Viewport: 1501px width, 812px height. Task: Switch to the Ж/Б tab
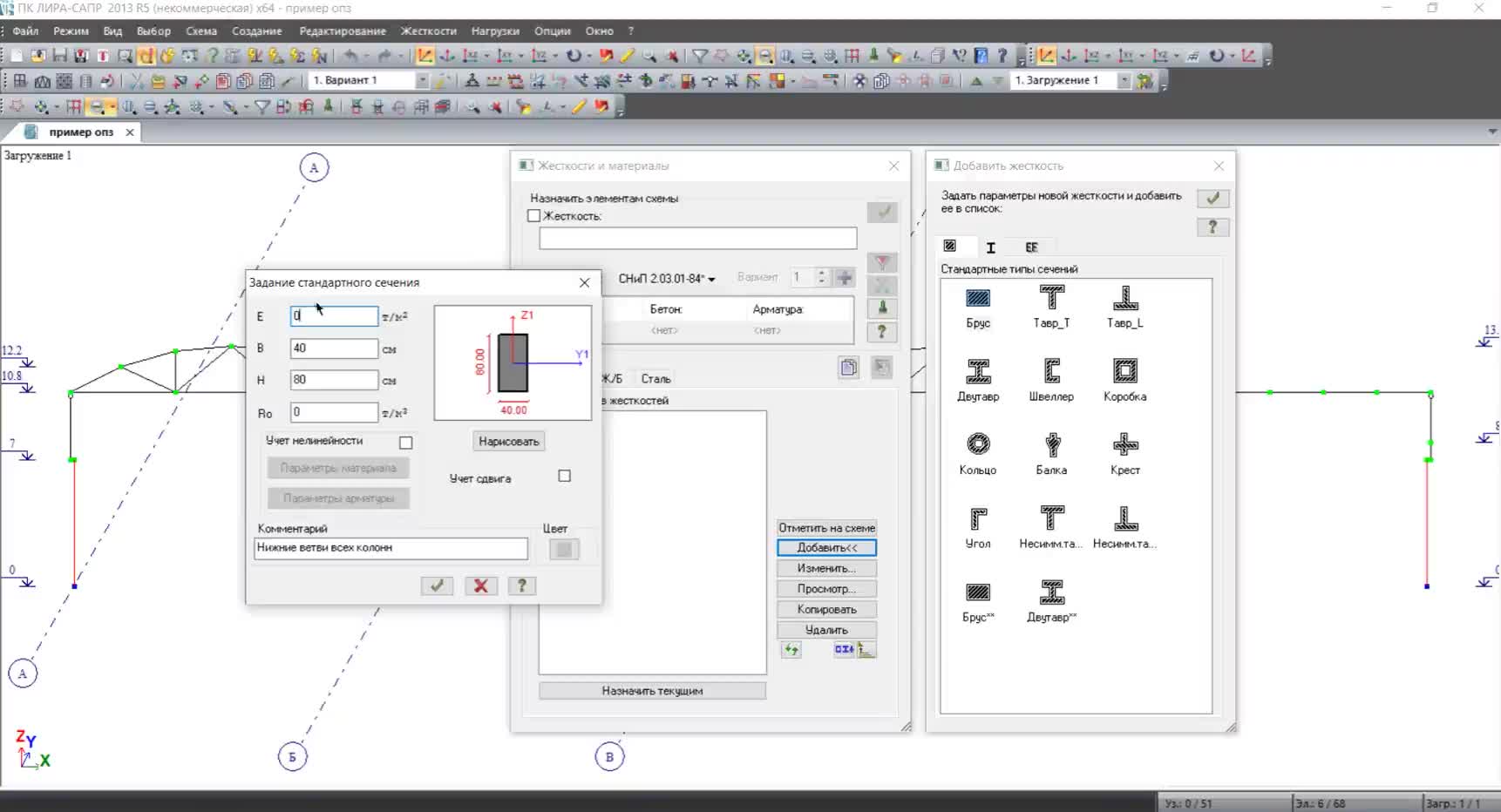pos(612,379)
